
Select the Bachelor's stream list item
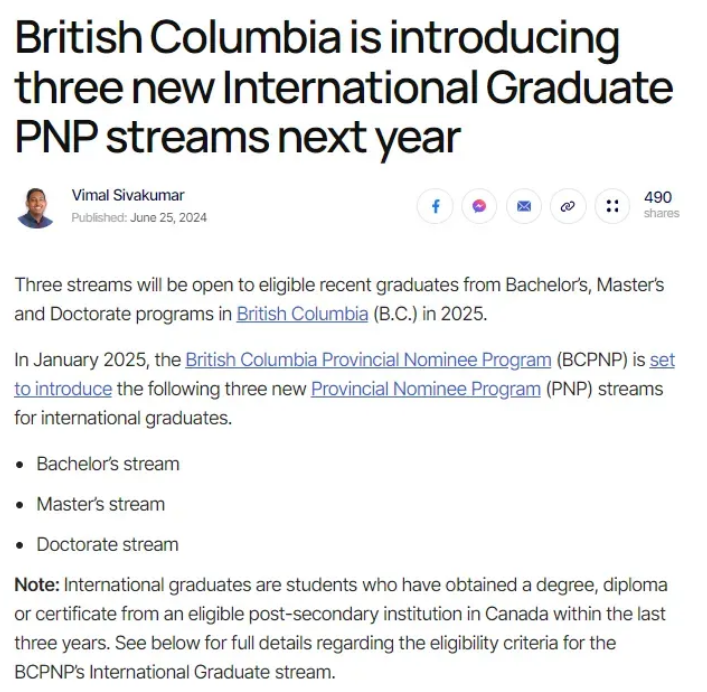pos(108,464)
